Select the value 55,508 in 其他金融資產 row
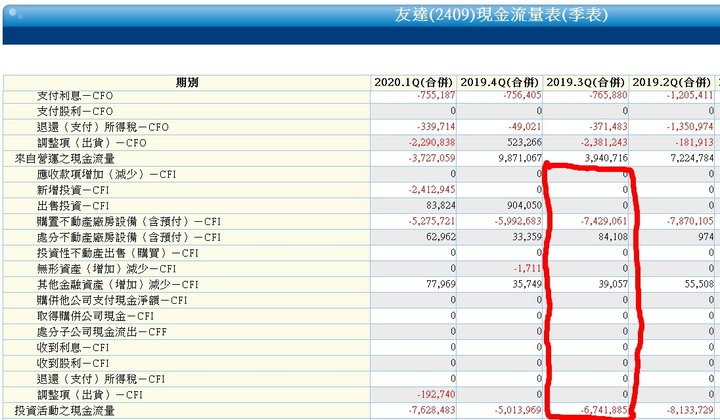 [699, 284]
